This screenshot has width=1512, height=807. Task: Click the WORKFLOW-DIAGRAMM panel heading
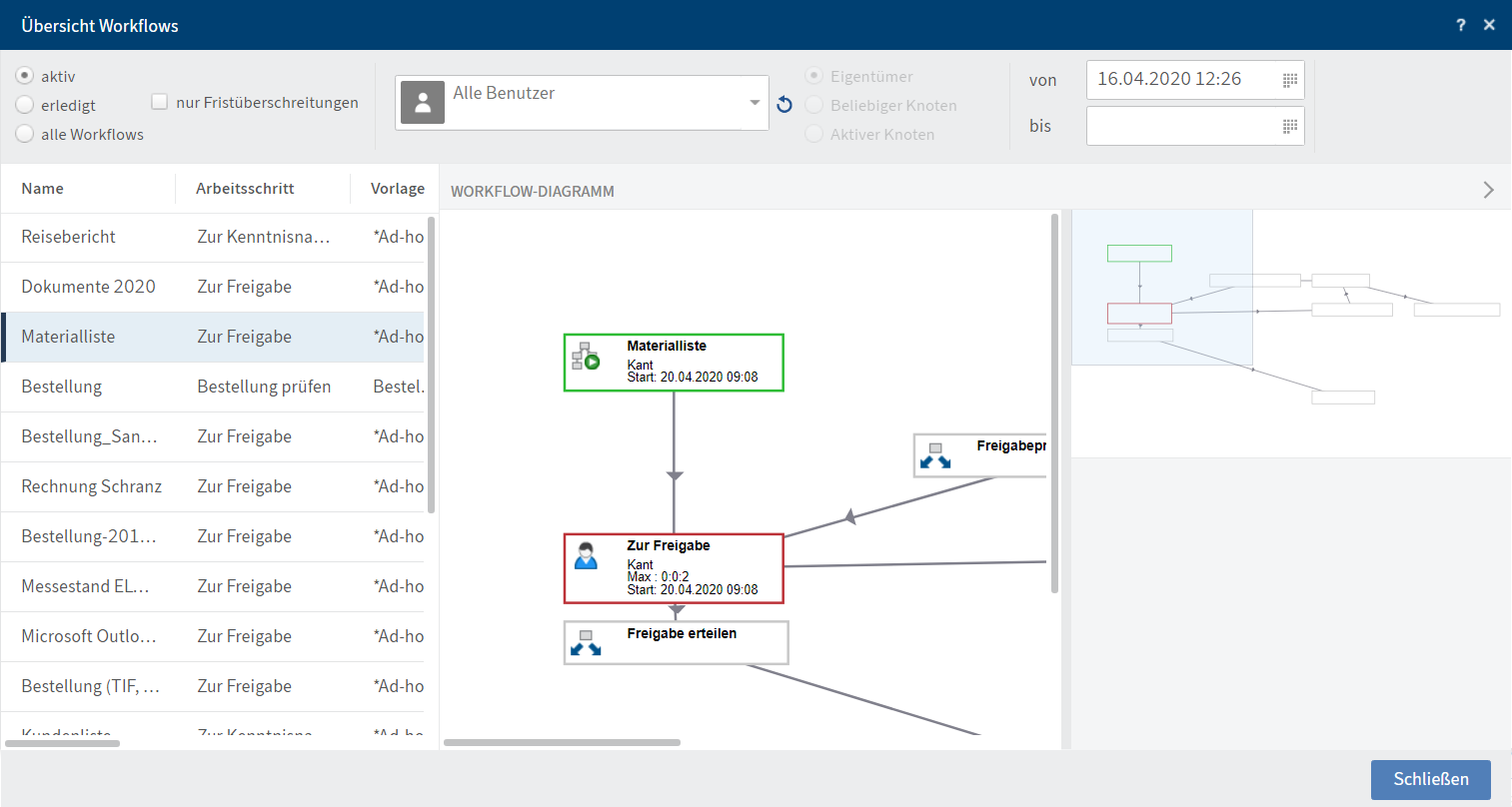(533, 191)
